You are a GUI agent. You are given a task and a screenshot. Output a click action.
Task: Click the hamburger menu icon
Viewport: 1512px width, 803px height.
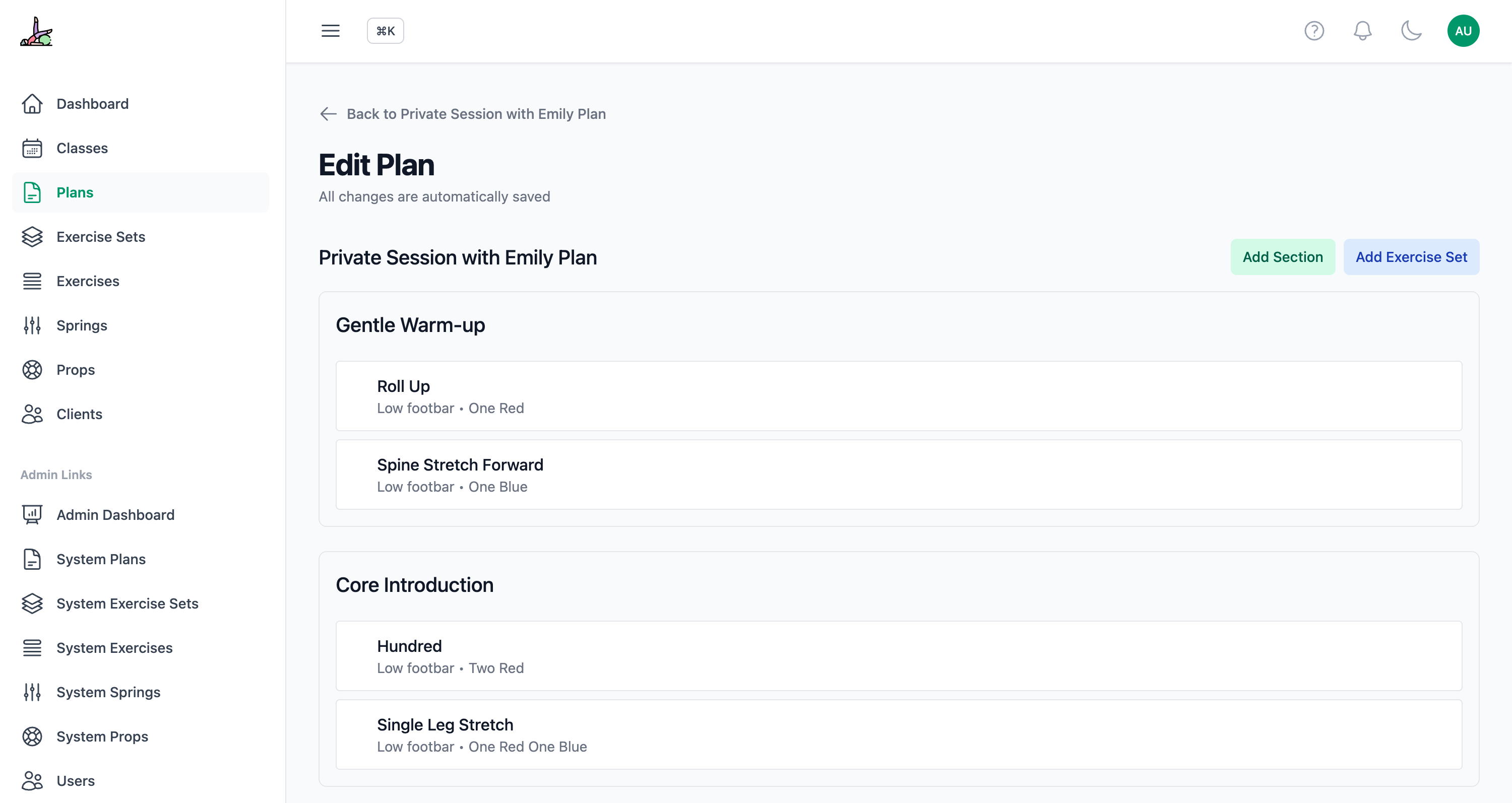(331, 31)
